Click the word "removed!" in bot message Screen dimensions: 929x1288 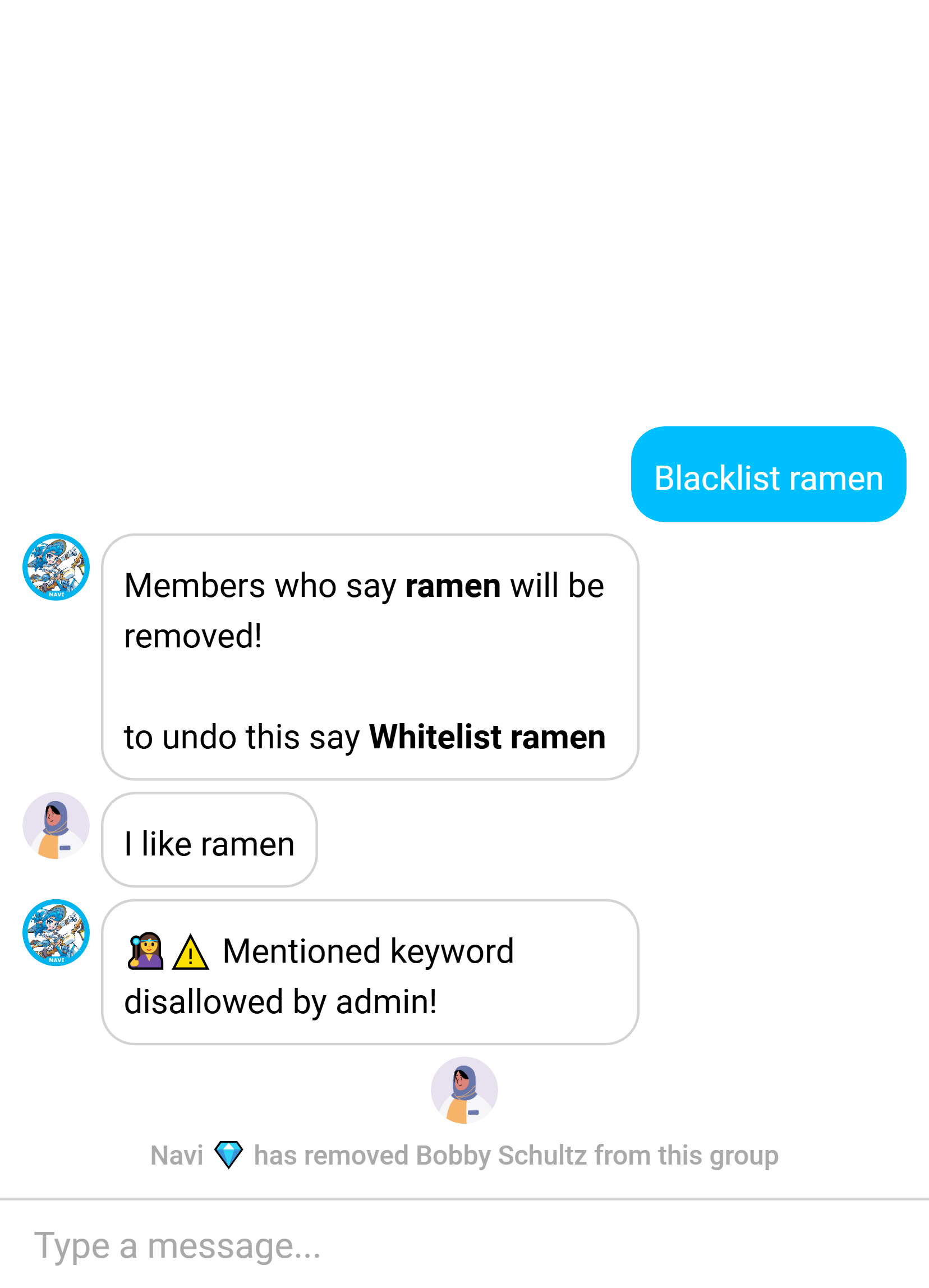193,636
